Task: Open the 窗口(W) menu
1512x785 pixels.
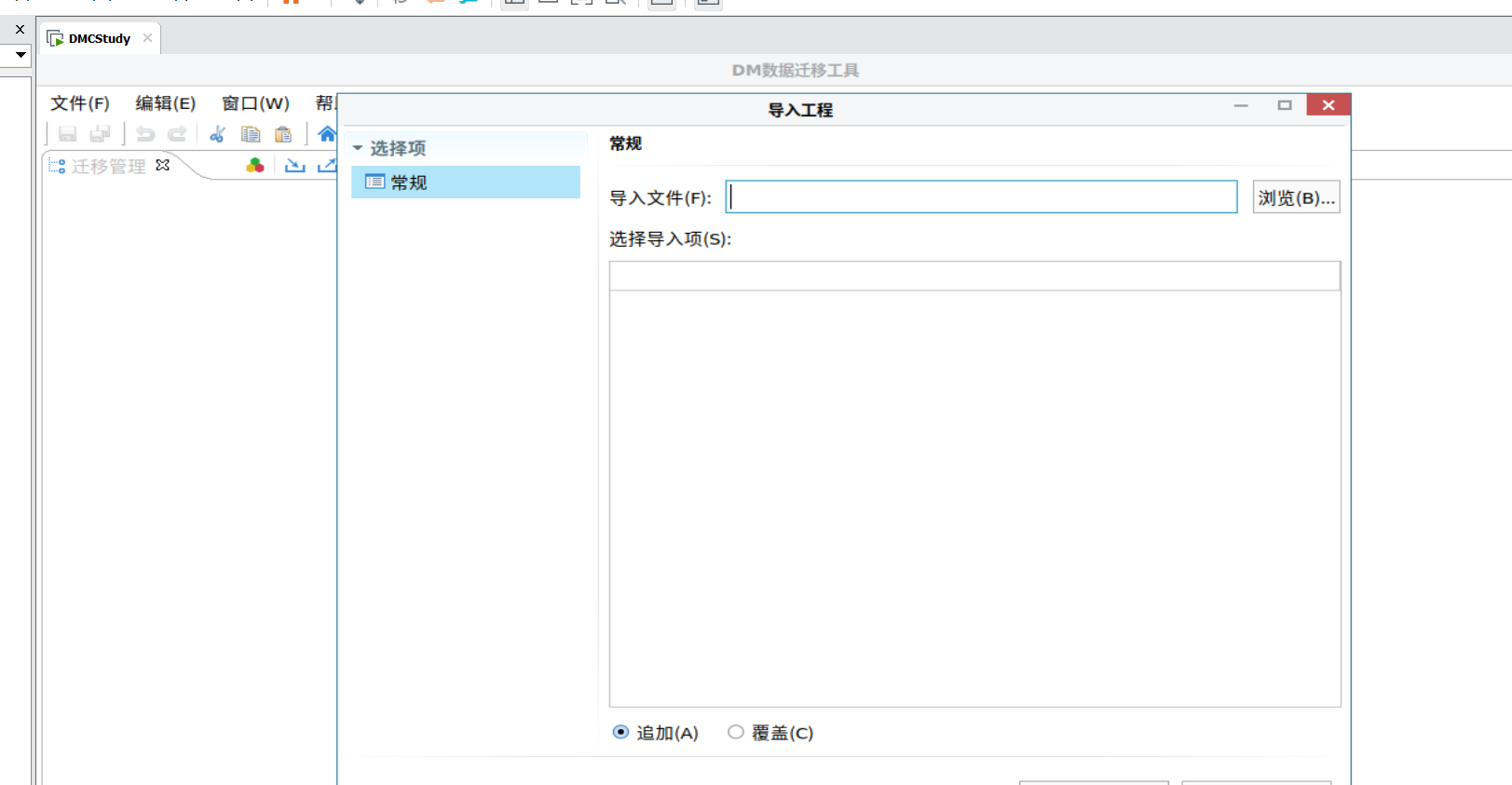Action: tap(255, 103)
